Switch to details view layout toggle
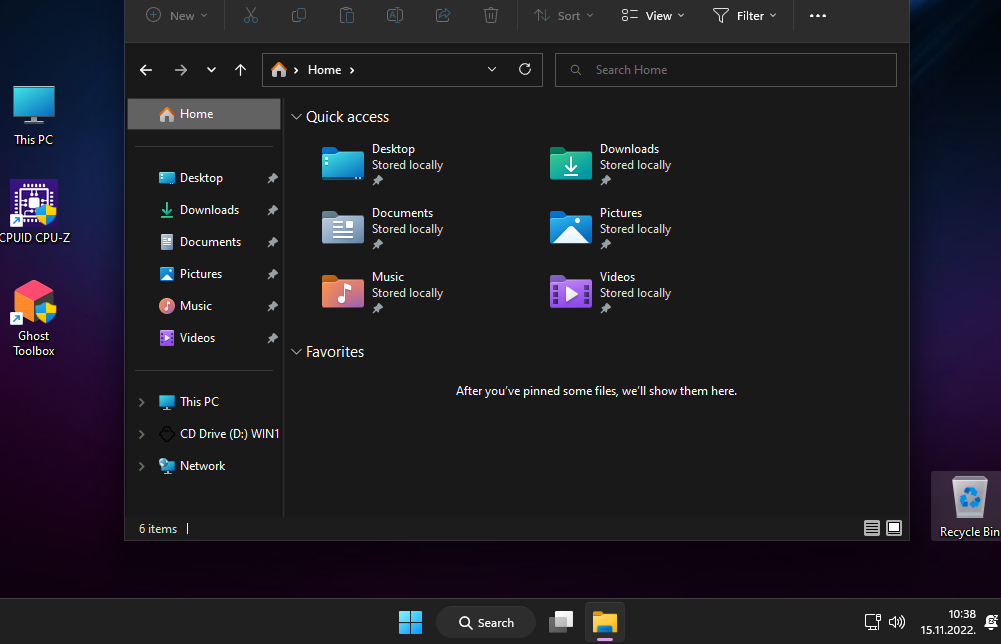The height and width of the screenshot is (644, 1001). click(871, 528)
